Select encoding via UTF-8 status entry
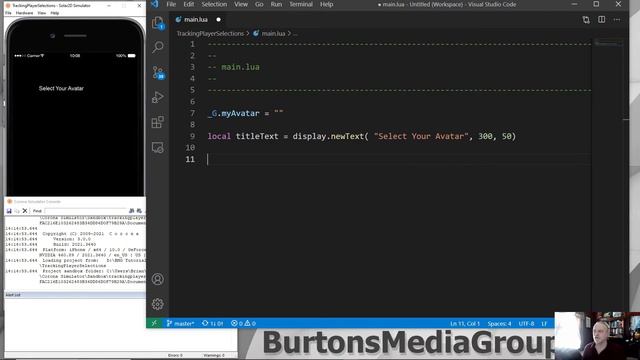Image resolution: width=640 pixels, height=360 pixels. (526, 323)
